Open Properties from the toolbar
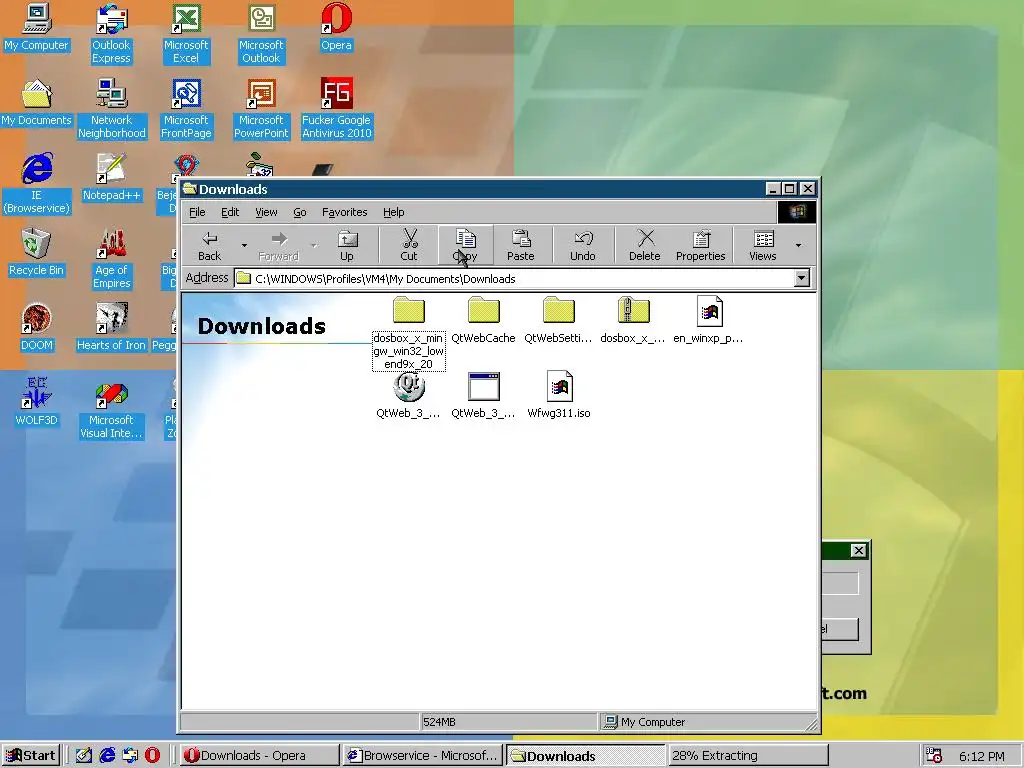The width and height of the screenshot is (1024, 768). tap(701, 245)
